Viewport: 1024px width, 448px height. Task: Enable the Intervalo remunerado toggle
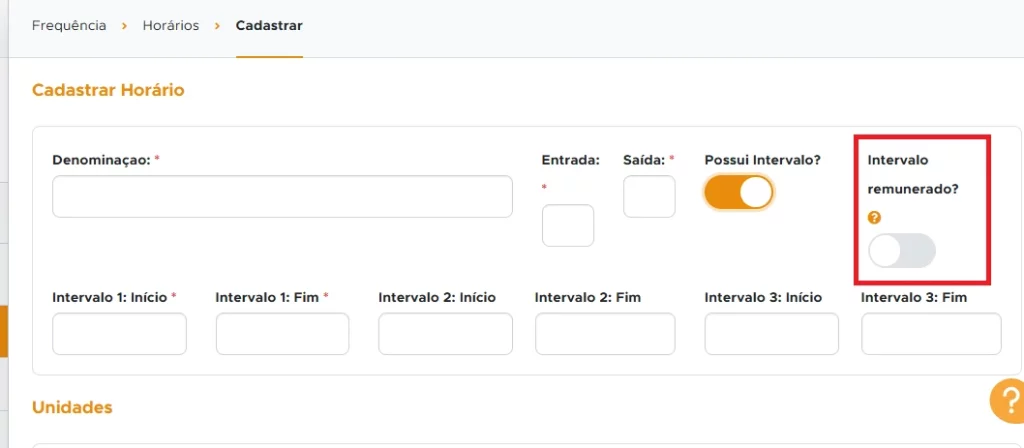pos(902,251)
